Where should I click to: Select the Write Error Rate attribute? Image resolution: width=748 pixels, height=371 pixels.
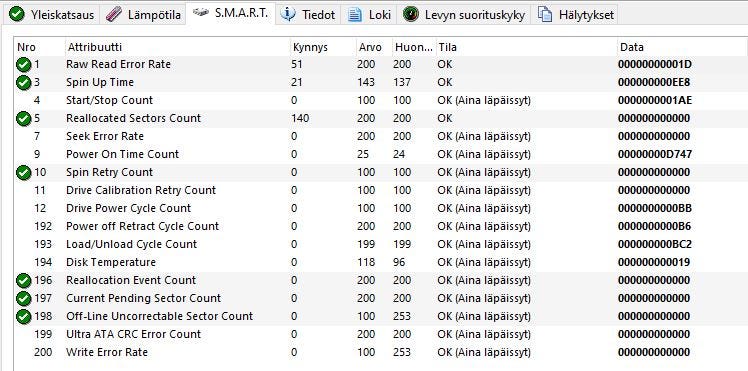107,352
